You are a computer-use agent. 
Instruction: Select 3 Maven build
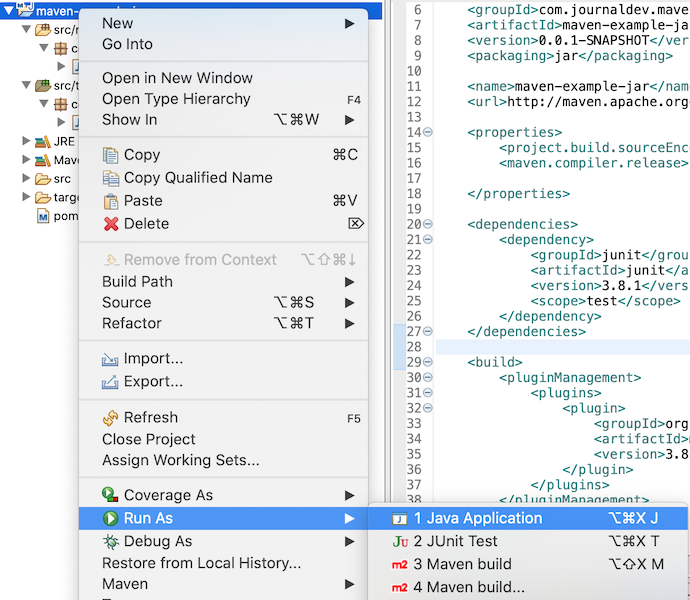528,564
